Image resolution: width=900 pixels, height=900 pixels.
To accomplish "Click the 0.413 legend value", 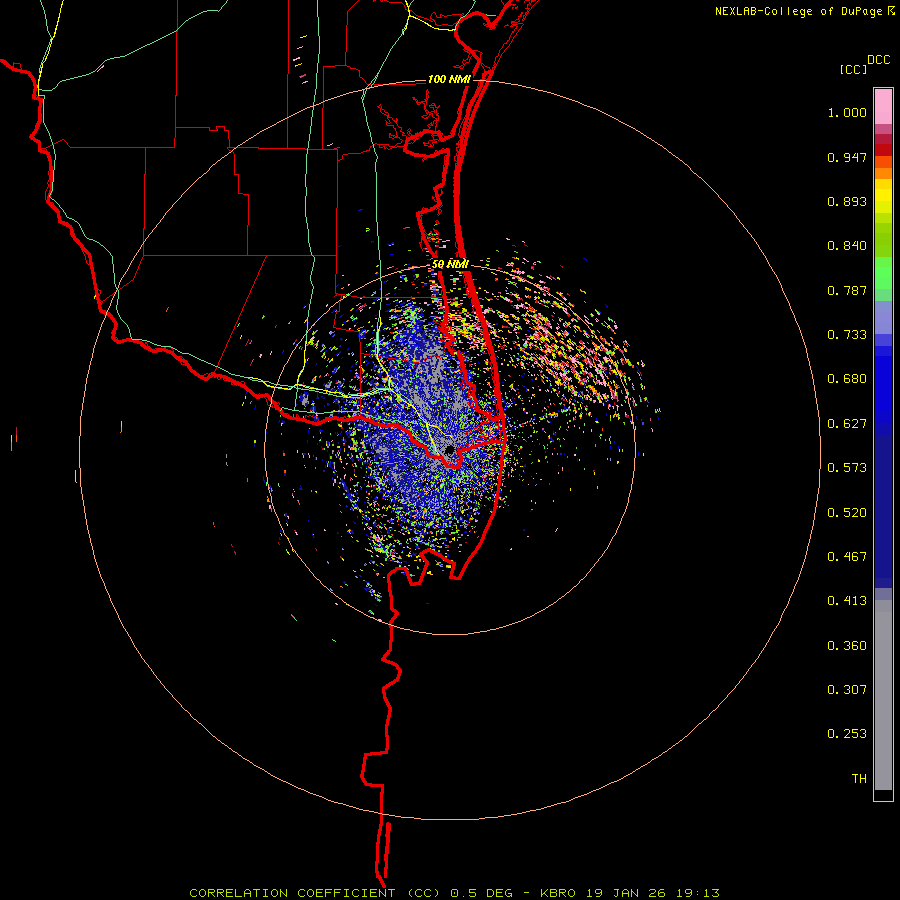I will (847, 601).
